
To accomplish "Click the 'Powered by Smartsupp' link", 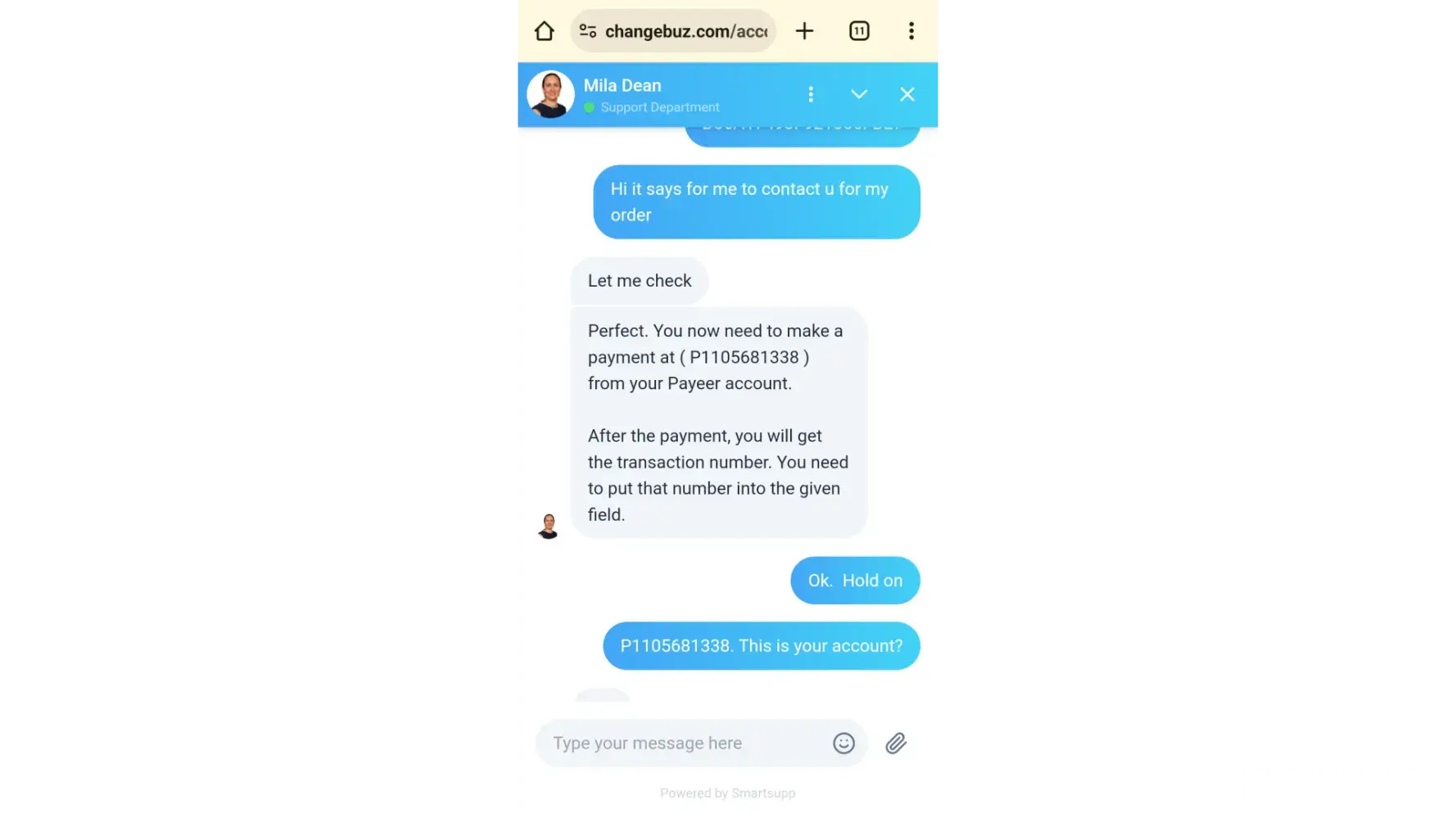I will click(x=727, y=793).
